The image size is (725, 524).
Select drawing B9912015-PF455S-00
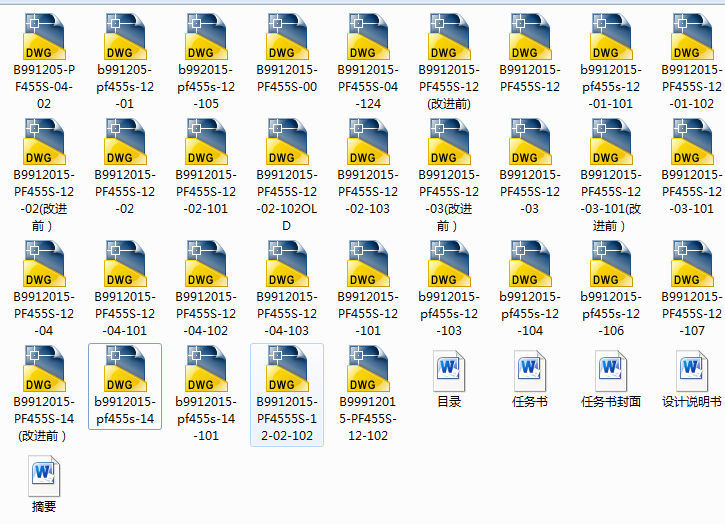coord(287,53)
